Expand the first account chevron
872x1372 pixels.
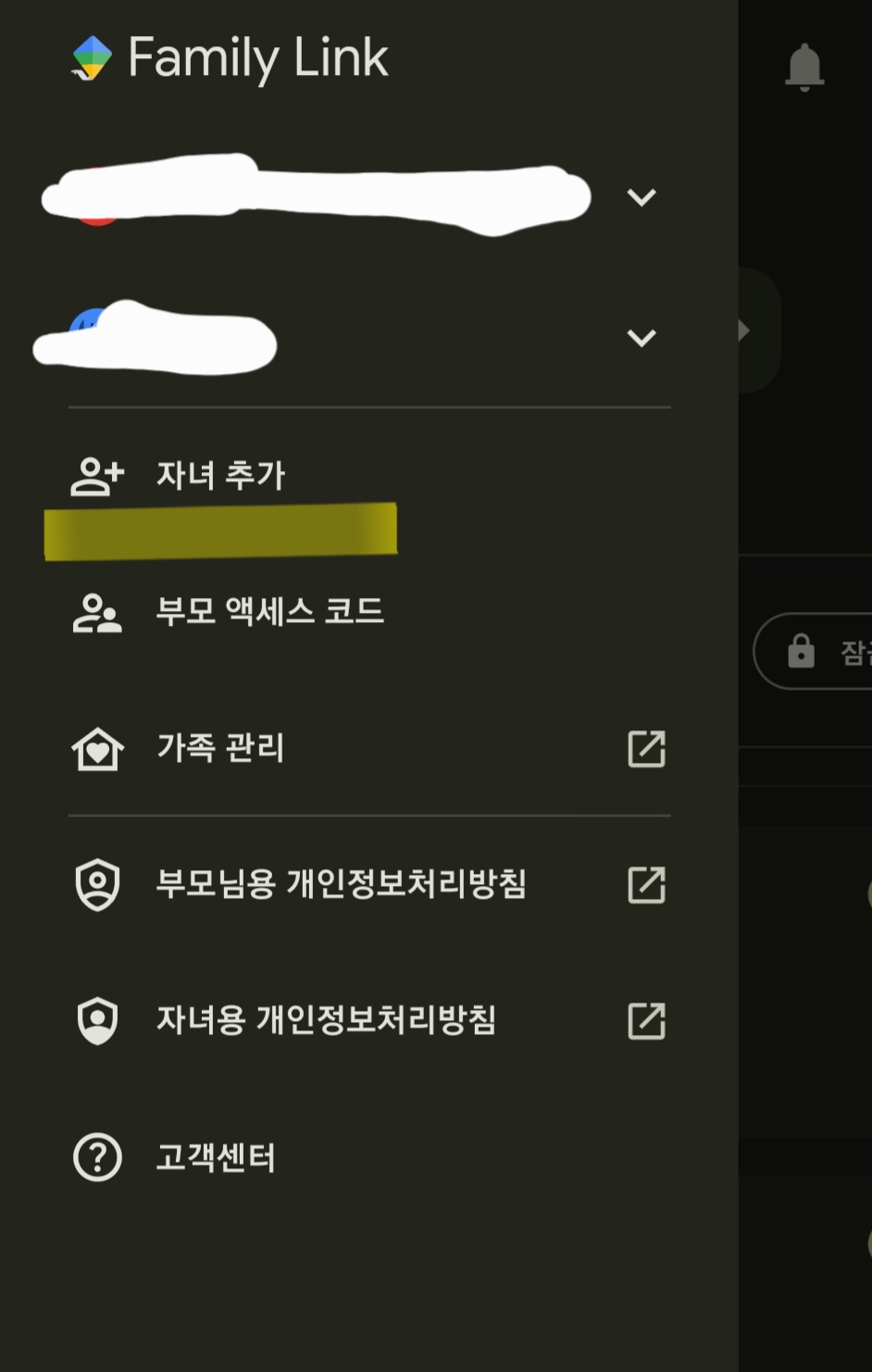[x=642, y=197]
